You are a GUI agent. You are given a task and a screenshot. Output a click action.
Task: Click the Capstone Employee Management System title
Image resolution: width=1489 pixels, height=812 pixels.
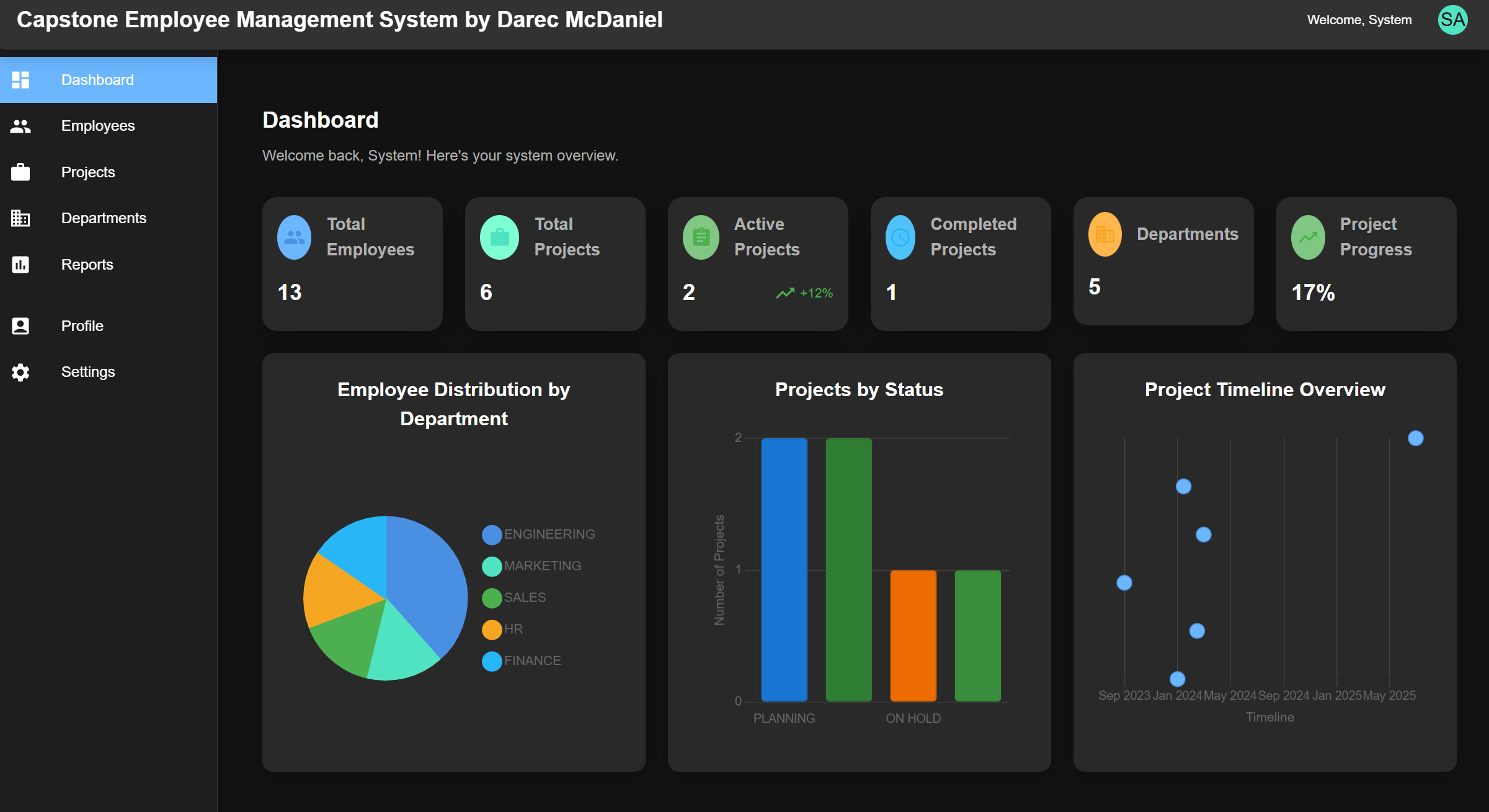340,19
